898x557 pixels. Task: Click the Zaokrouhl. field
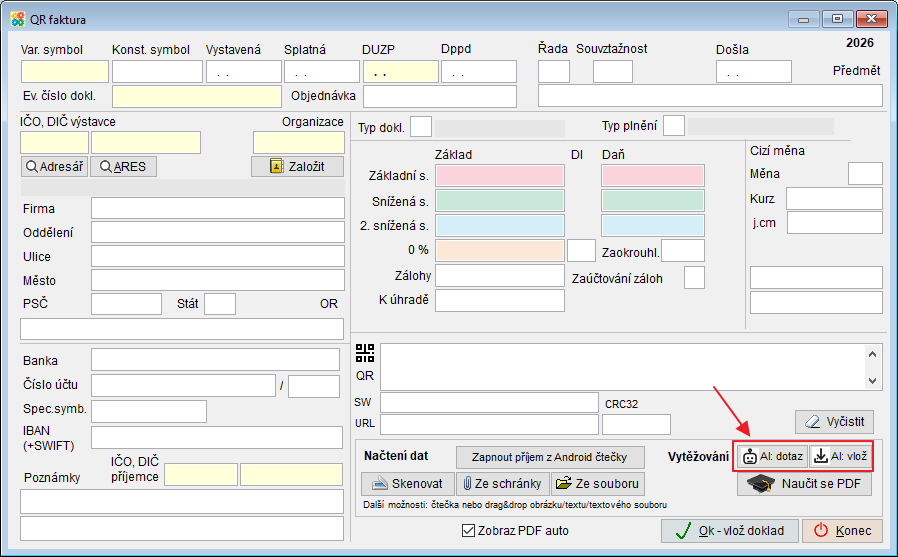click(683, 251)
